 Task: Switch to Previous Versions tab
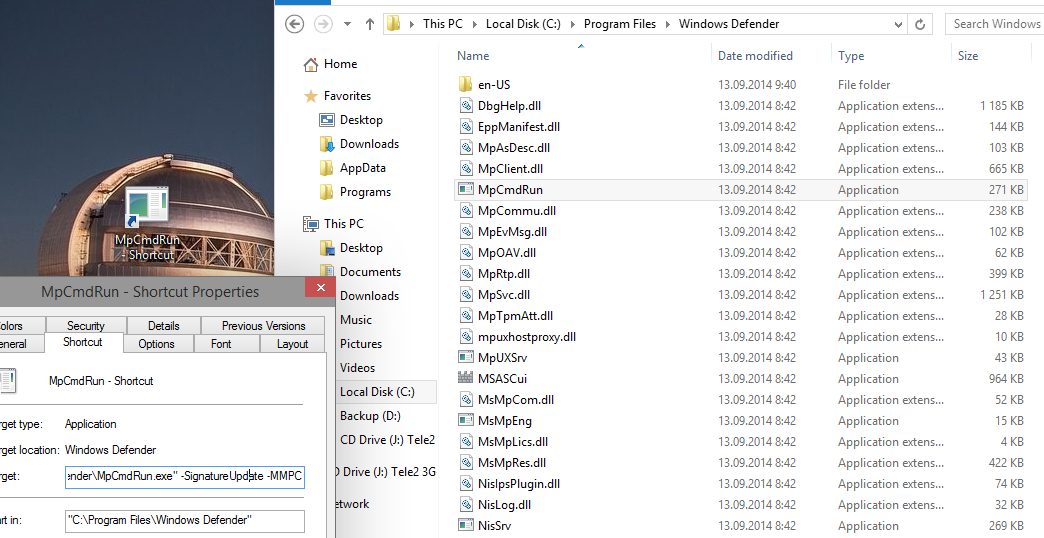click(x=264, y=326)
